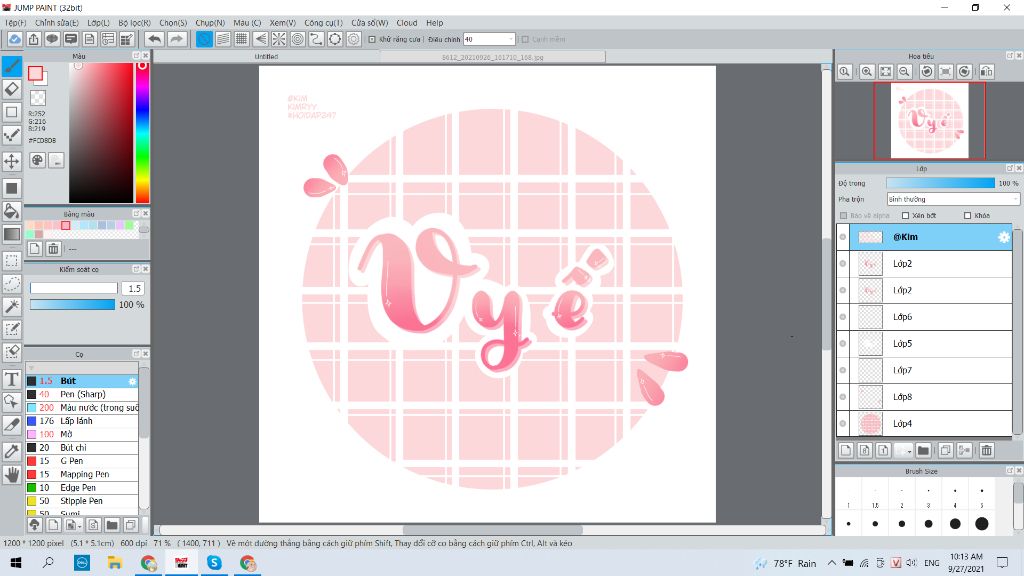Screen dimensions: 1024x576
Task: Click the Undo arrow in the toolbar
Action: coord(154,39)
